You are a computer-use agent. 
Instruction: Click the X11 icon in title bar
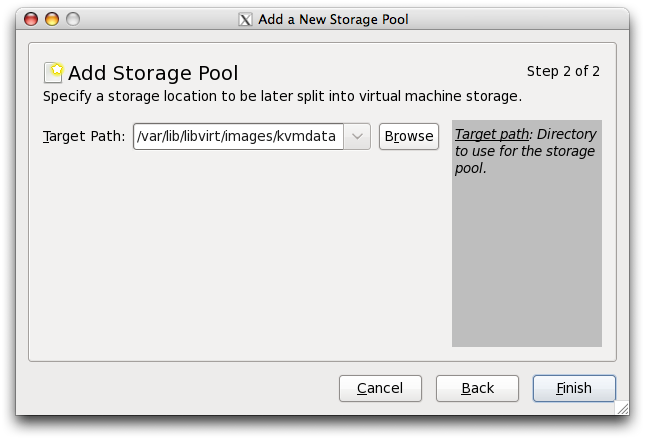[246, 19]
